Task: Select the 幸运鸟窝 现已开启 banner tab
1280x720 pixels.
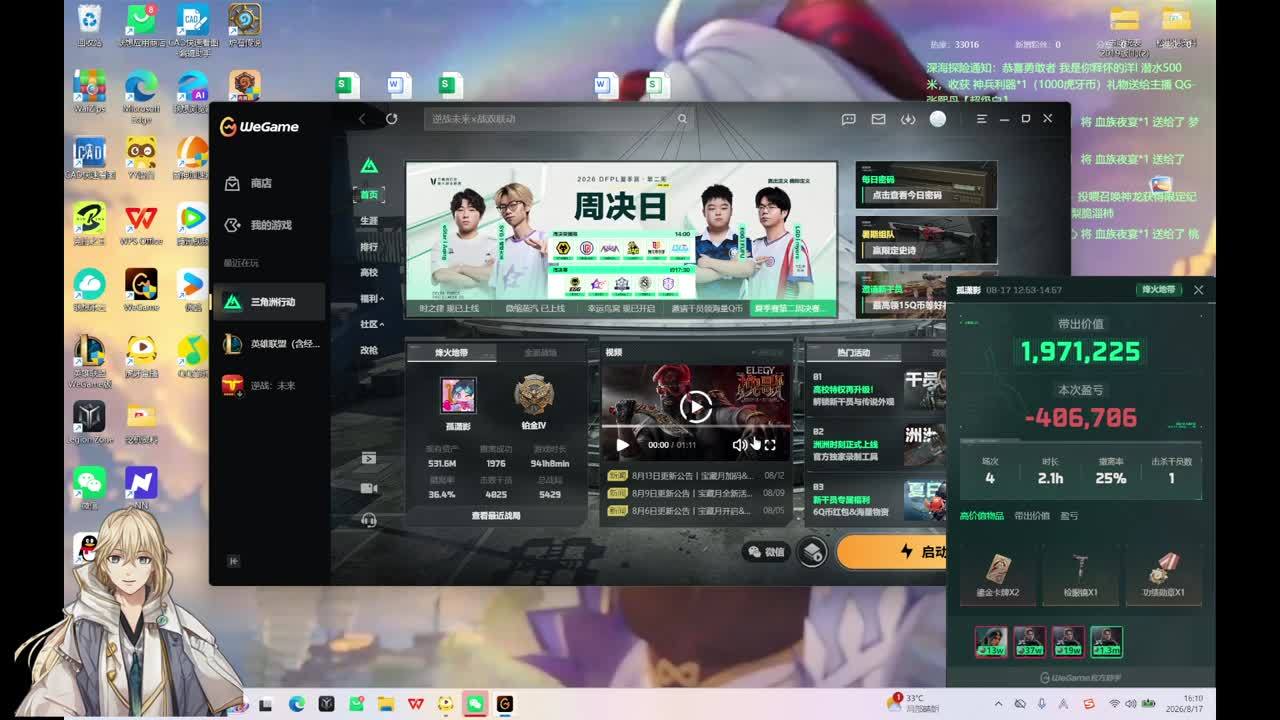Action: 621,309
